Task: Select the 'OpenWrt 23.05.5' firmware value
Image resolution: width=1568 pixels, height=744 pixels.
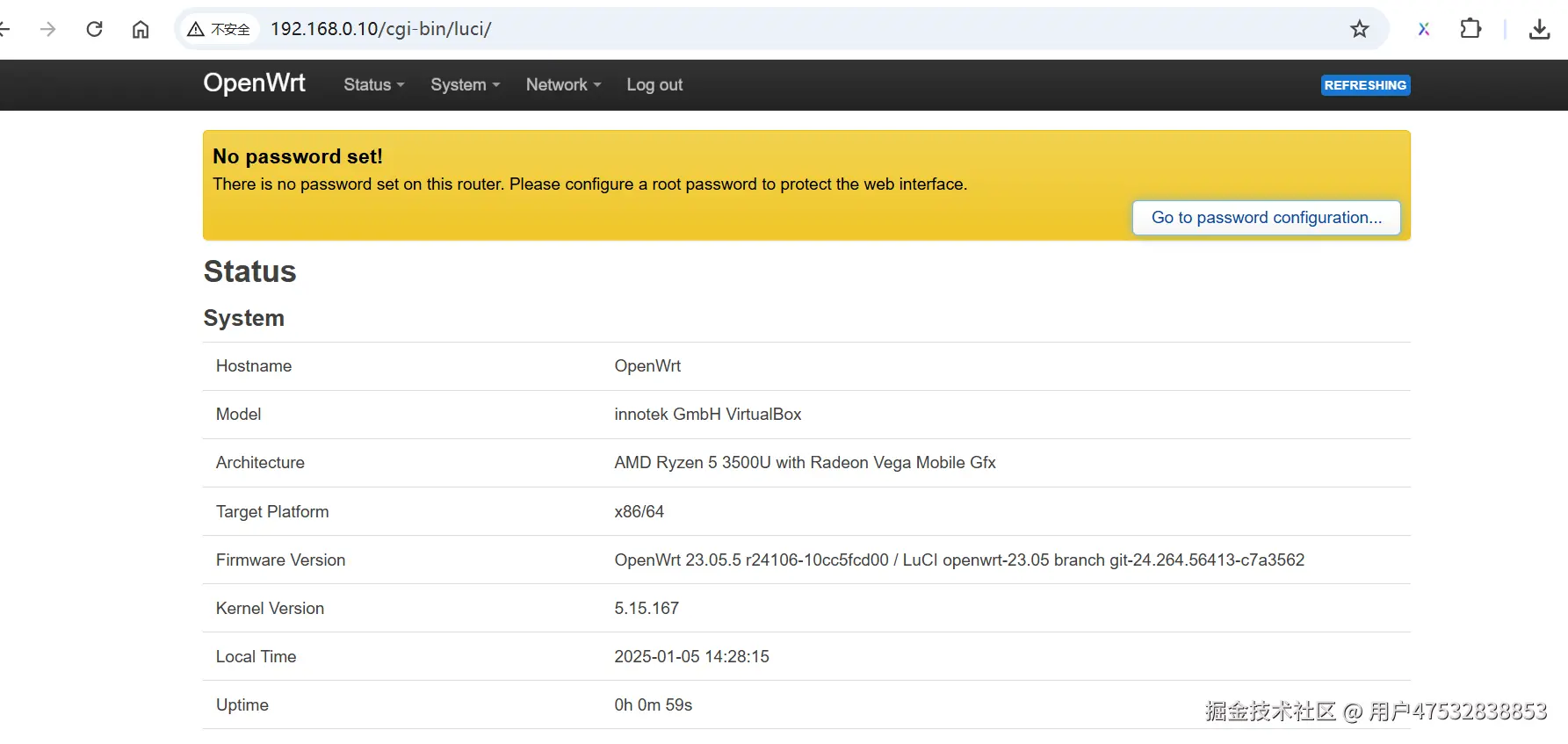Action: pyautogui.click(x=959, y=560)
